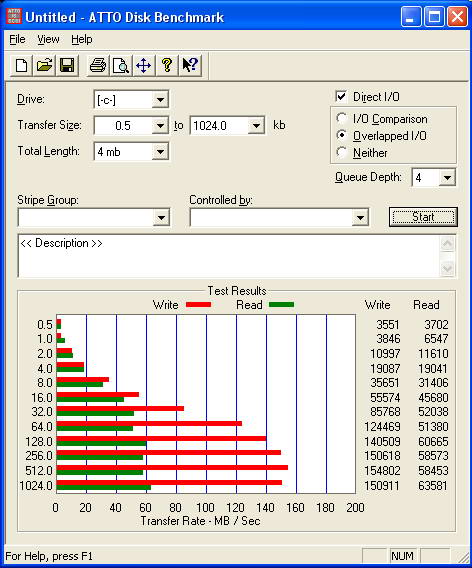Click the Description scrollbar down arrow
This screenshot has height=568, width=472.
(447, 269)
